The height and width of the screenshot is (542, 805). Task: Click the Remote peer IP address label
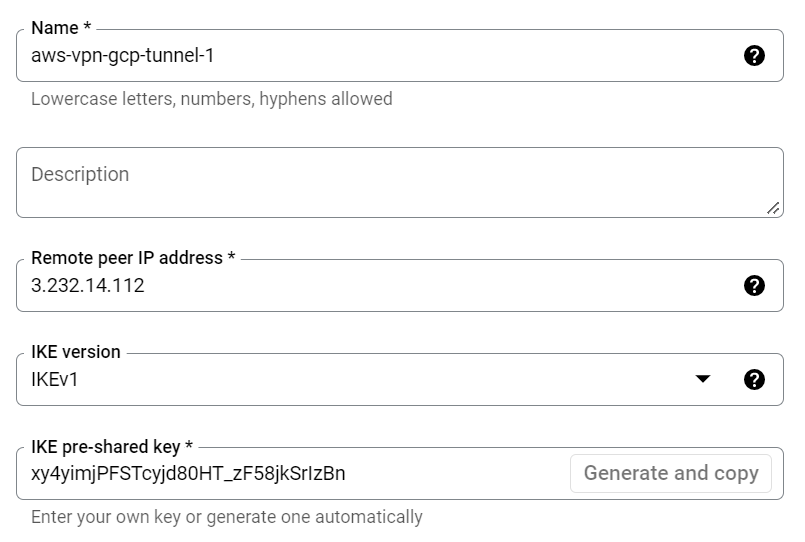click(133, 258)
